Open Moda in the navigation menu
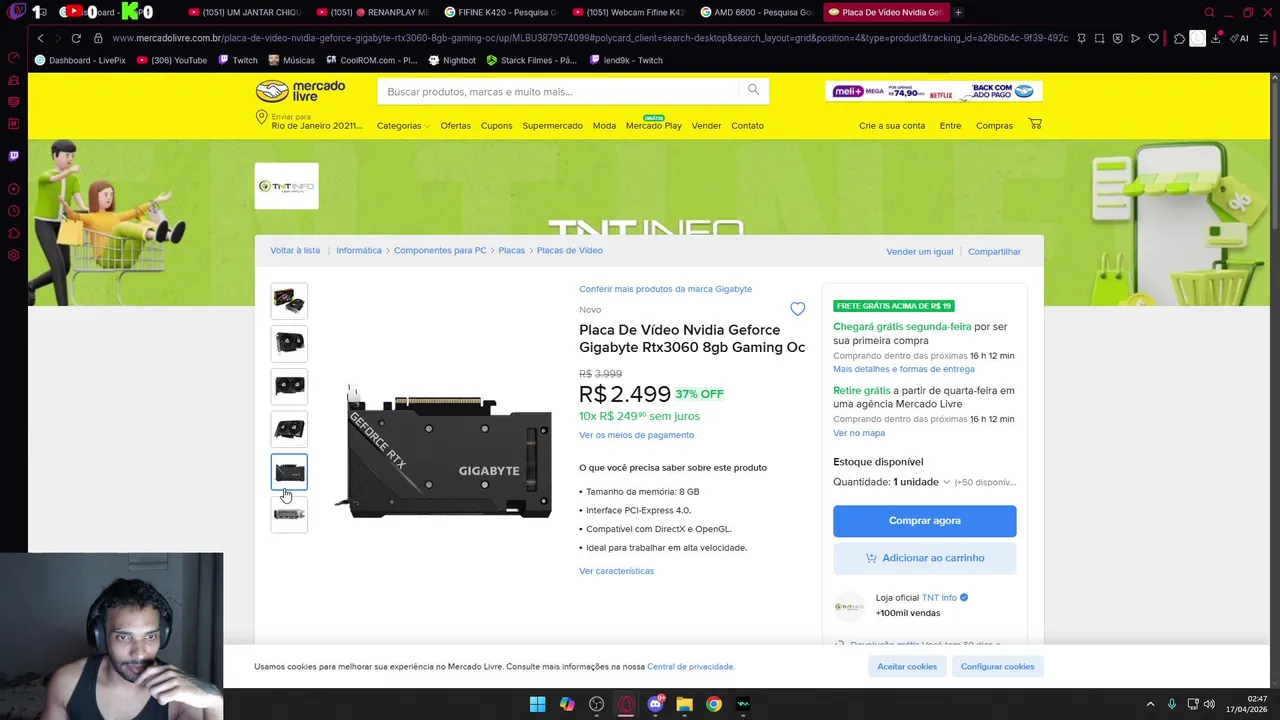This screenshot has height=720, width=1280. coord(604,126)
